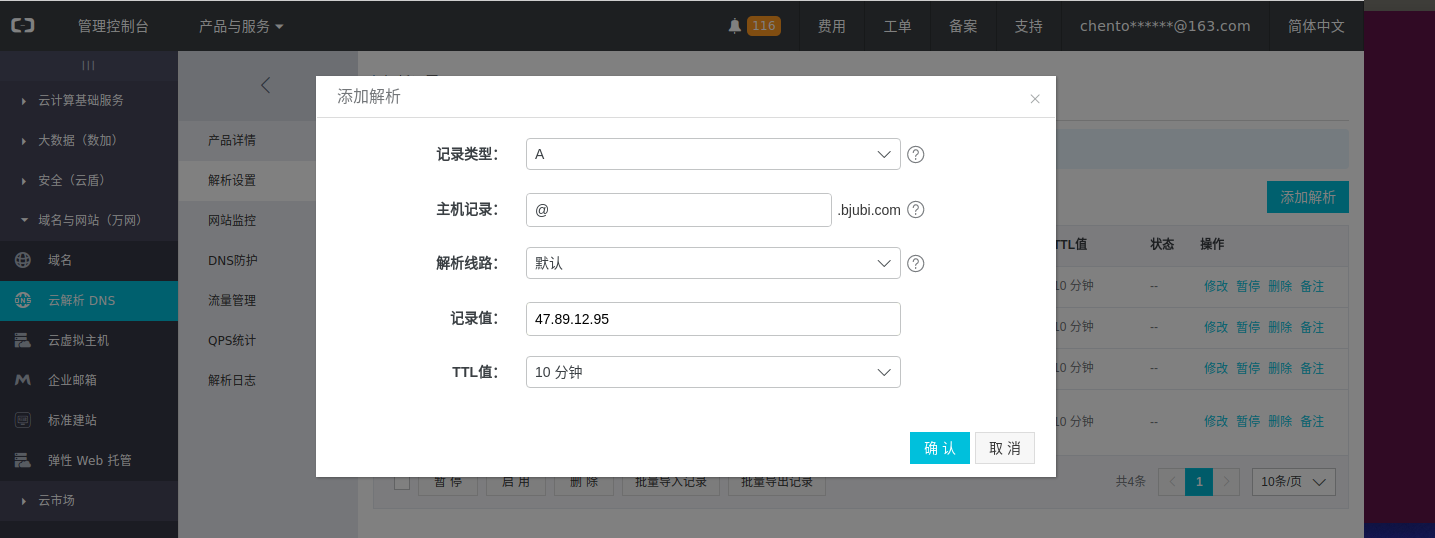Open the 记录类型 dropdown

(x=712, y=154)
